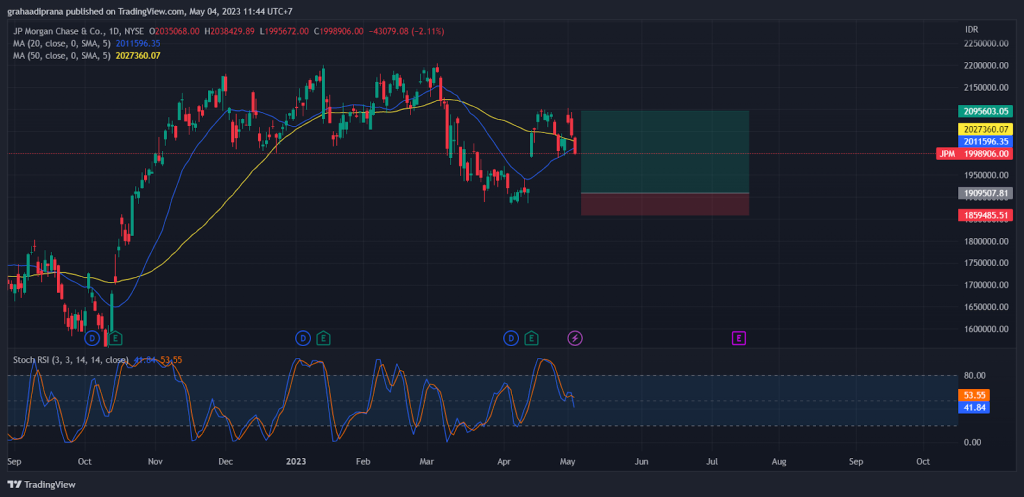The height and width of the screenshot is (497, 1024).
Task: Click the 1950000.00 price axis label
Action: coord(986,175)
